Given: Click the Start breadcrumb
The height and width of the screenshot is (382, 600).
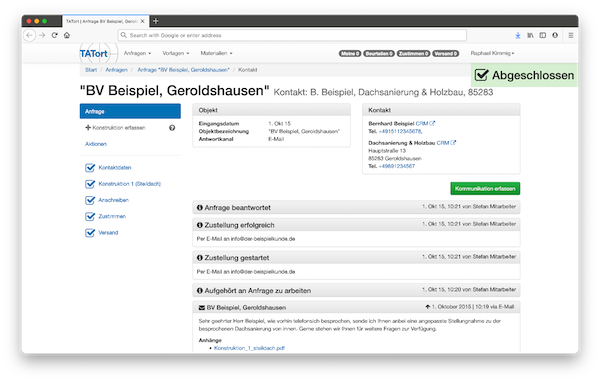Looking at the screenshot, I should (x=91, y=70).
